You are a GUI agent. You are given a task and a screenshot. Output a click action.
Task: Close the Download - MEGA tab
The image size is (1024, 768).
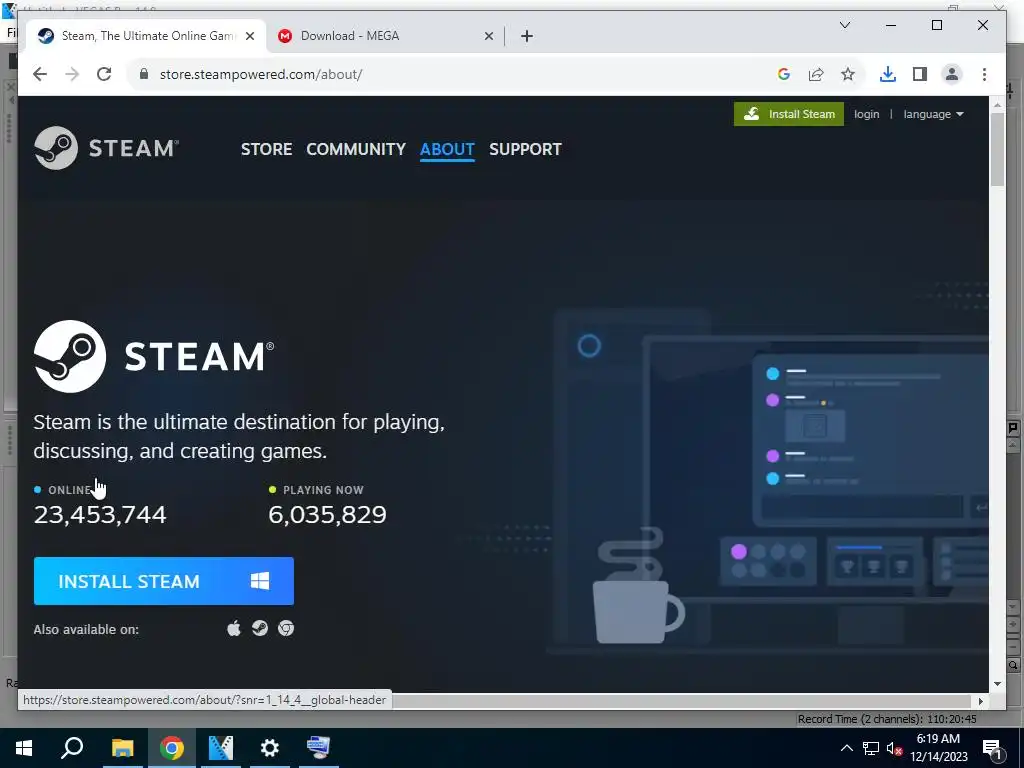[488, 36]
